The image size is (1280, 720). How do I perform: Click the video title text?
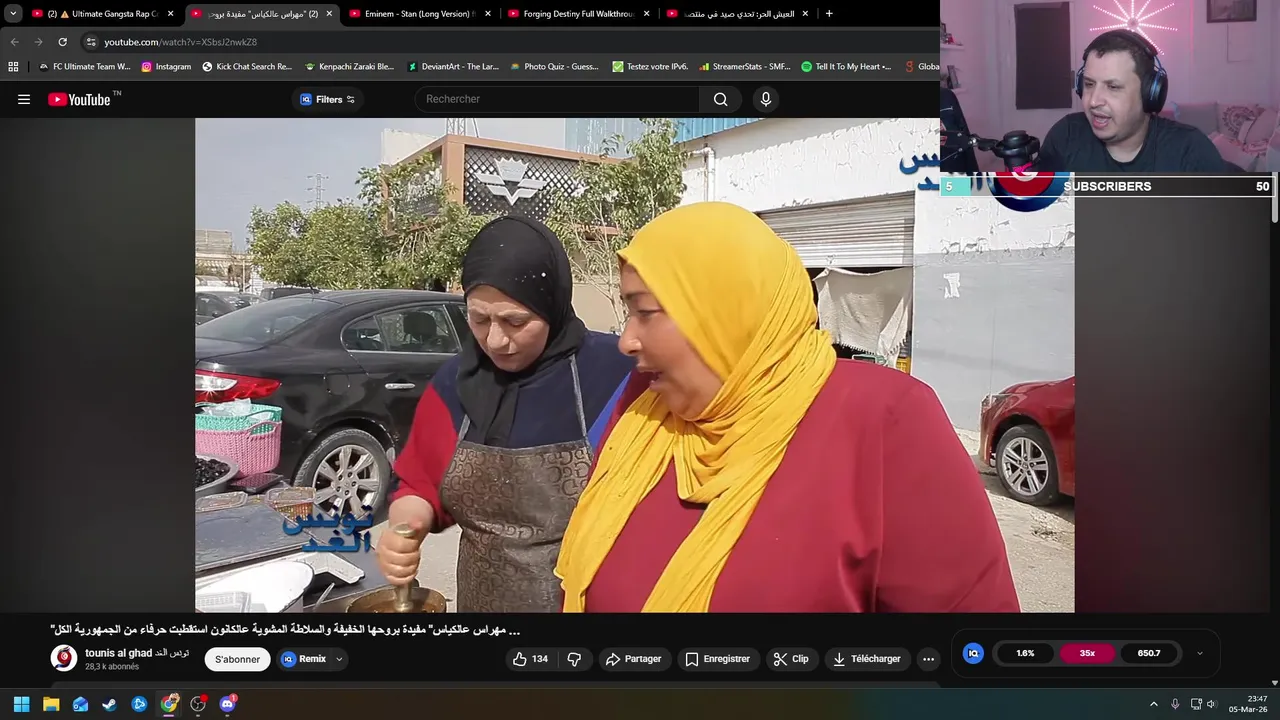[285, 630]
